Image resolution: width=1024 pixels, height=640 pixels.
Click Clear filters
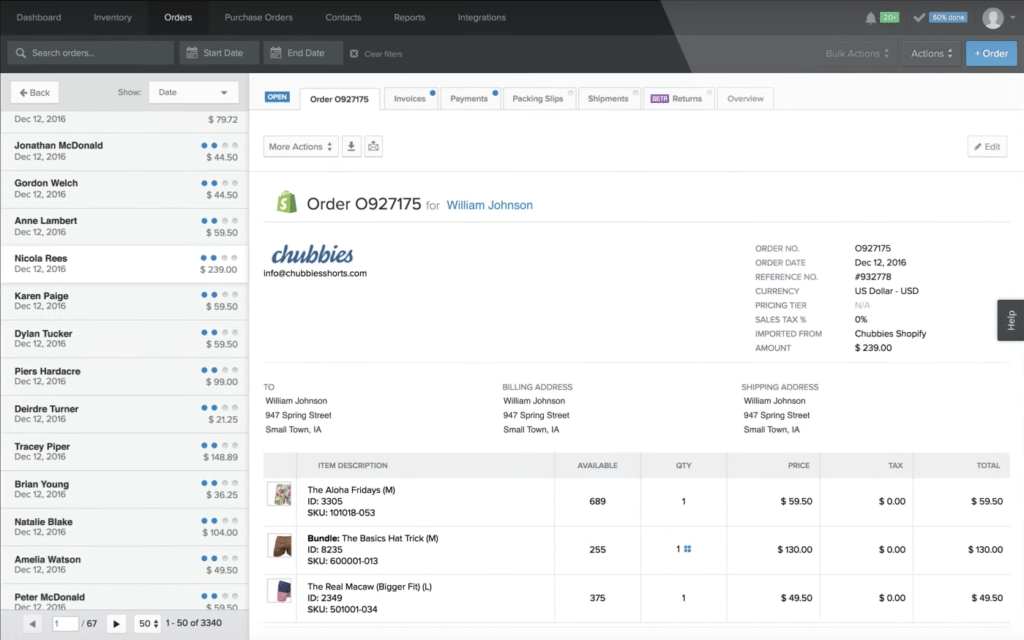click(376, 54)
